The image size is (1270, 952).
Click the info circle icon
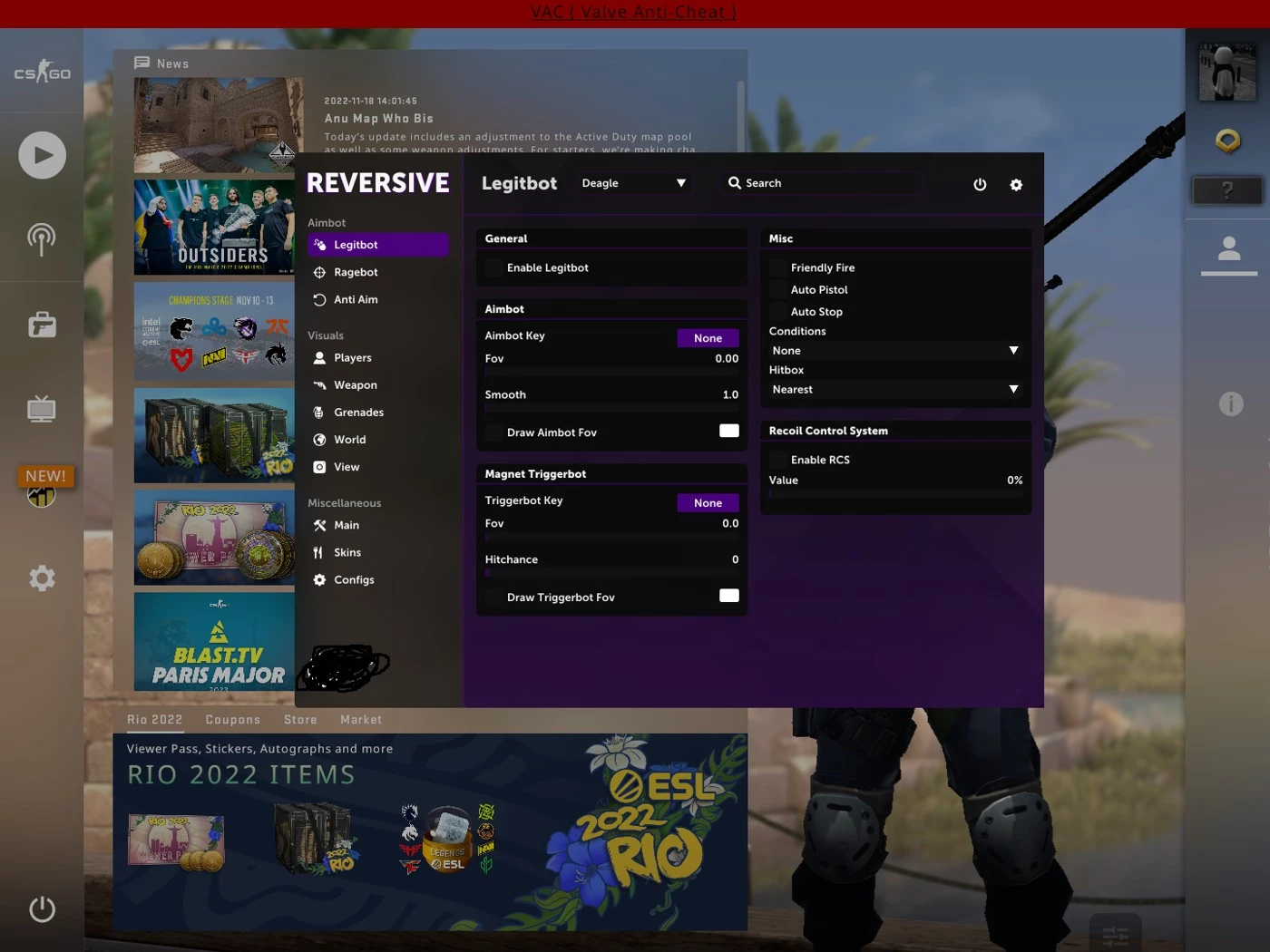click(x=1230, y=403)
